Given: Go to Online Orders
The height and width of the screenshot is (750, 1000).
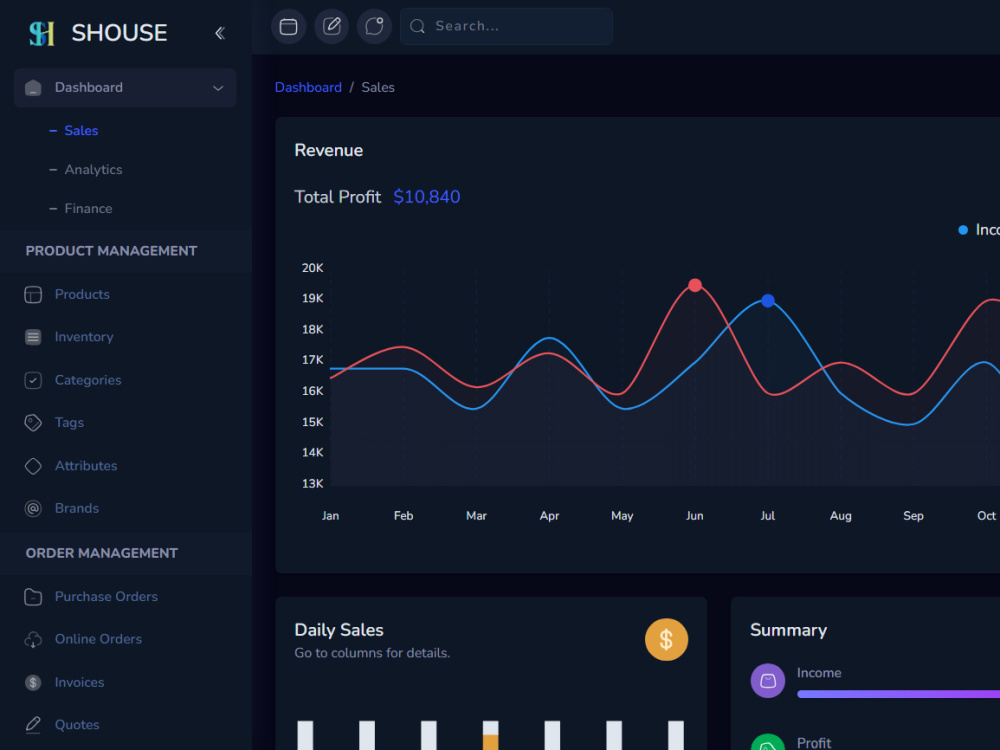Looking at the screenshot, I should 98,640.
